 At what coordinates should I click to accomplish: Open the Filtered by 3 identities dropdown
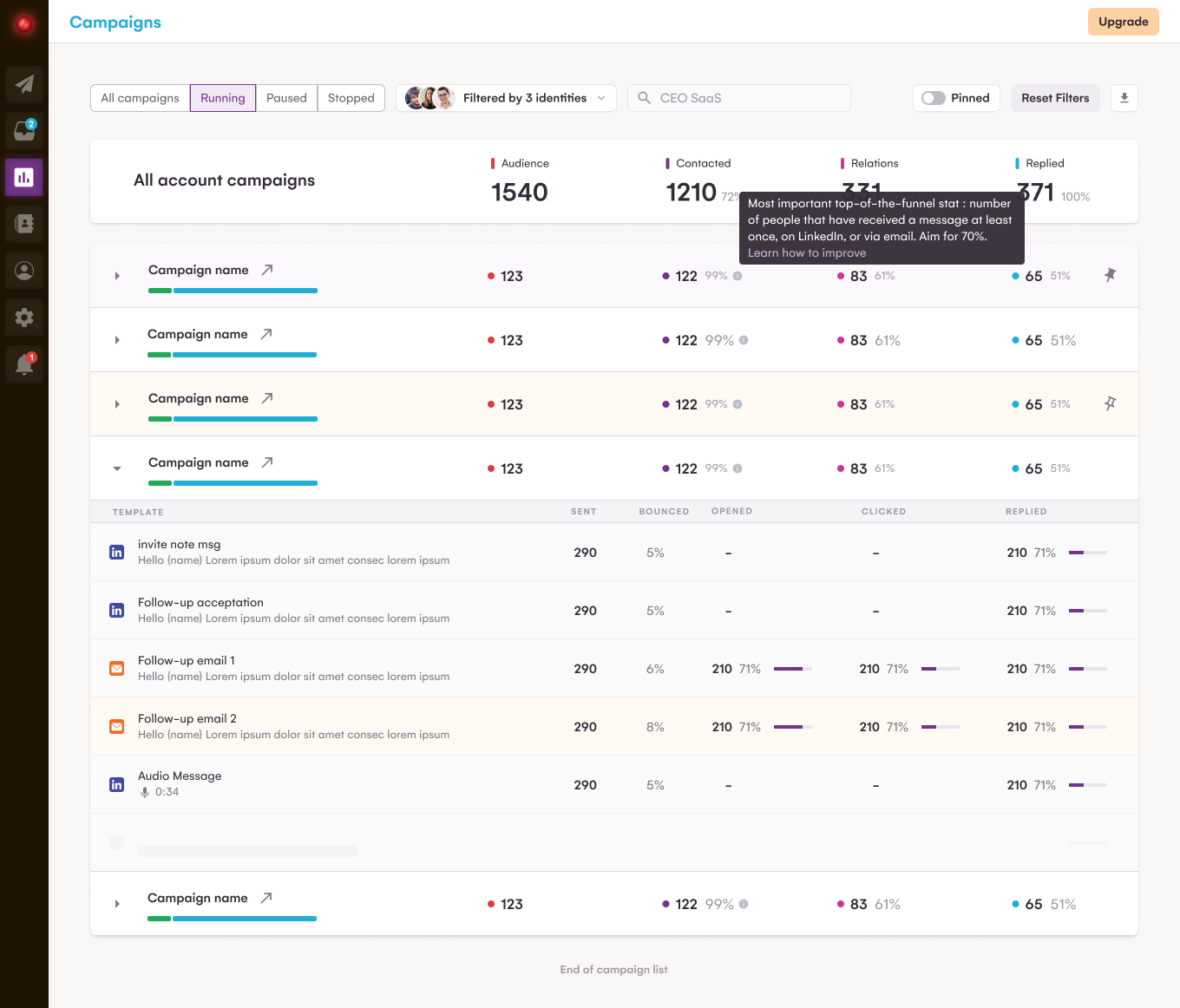tap(506, 98)
